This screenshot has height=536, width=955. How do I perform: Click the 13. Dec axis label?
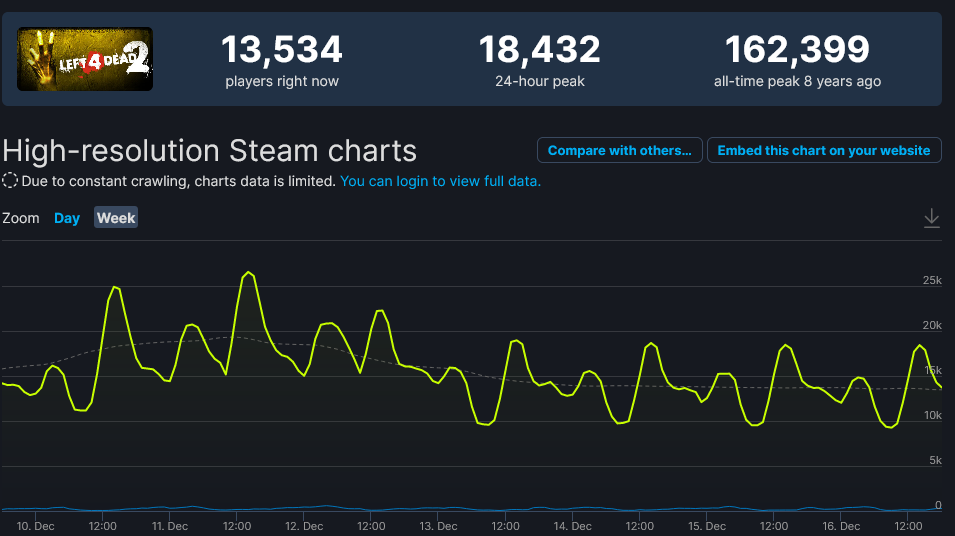(x=438, y=526)
